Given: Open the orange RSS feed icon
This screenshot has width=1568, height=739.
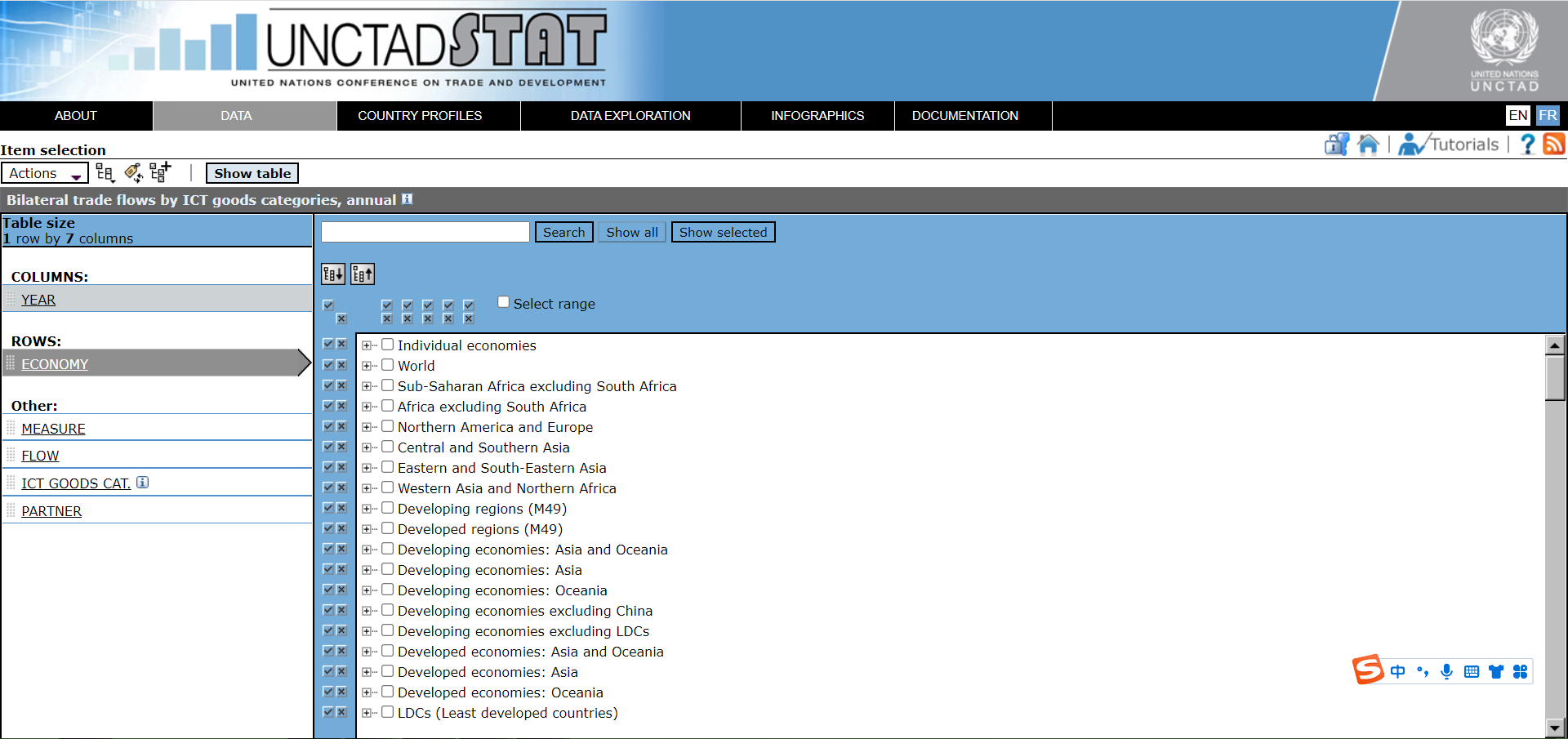Looking at the screenshot, I should 1554,144.
